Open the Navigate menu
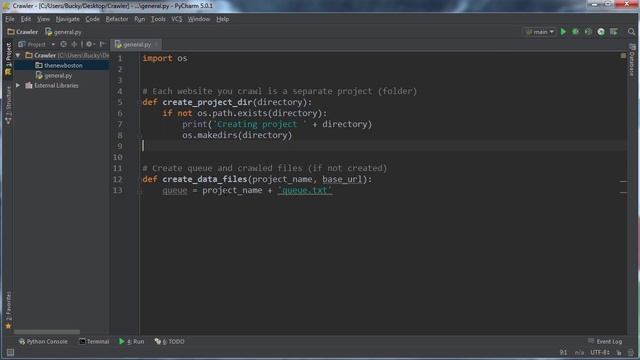 [x=68, y=19]
